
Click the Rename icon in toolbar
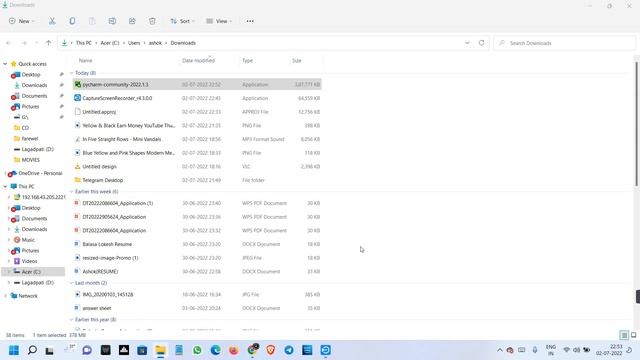pos(112,21)
